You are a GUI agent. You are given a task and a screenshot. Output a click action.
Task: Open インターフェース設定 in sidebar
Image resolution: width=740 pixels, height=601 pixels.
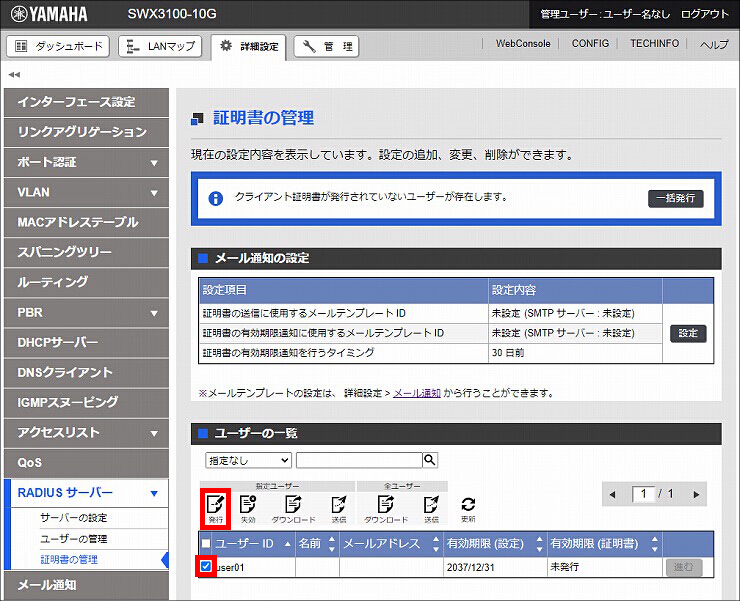pos(86,102)
